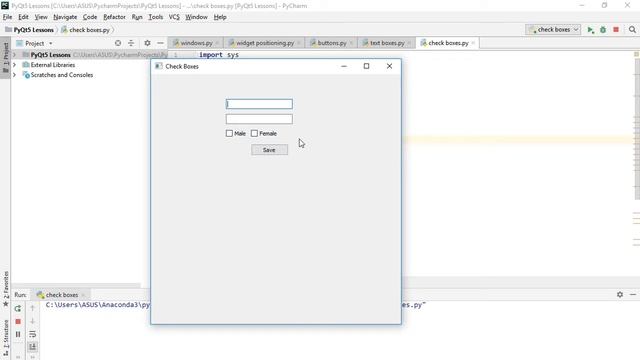Focus the second text field in Check Boxes
This screenshot has width=640, height=360.
pyautogui.click(x=259, y=119)
